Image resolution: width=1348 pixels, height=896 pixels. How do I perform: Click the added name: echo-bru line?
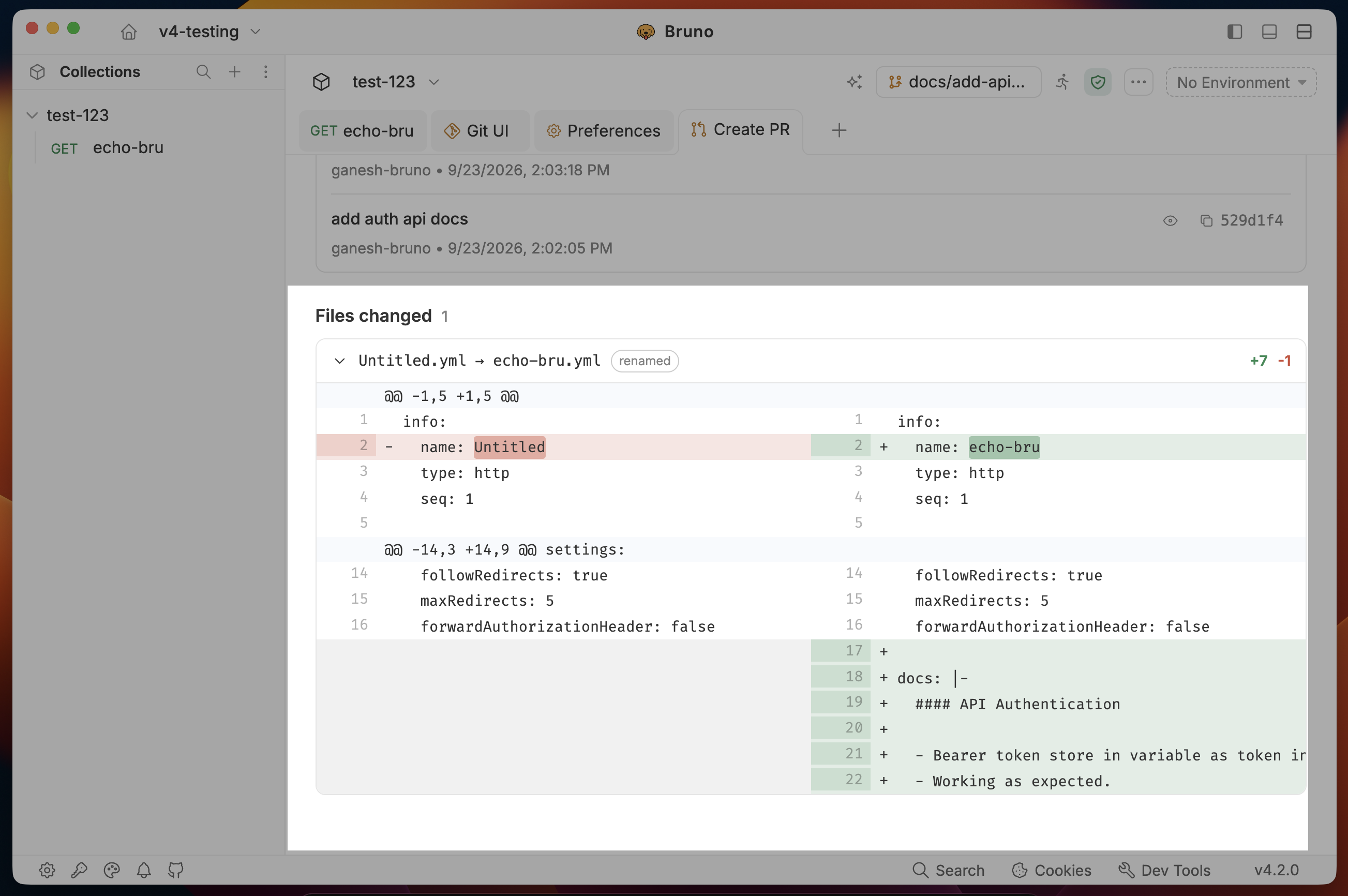(x=1058, y=446)
